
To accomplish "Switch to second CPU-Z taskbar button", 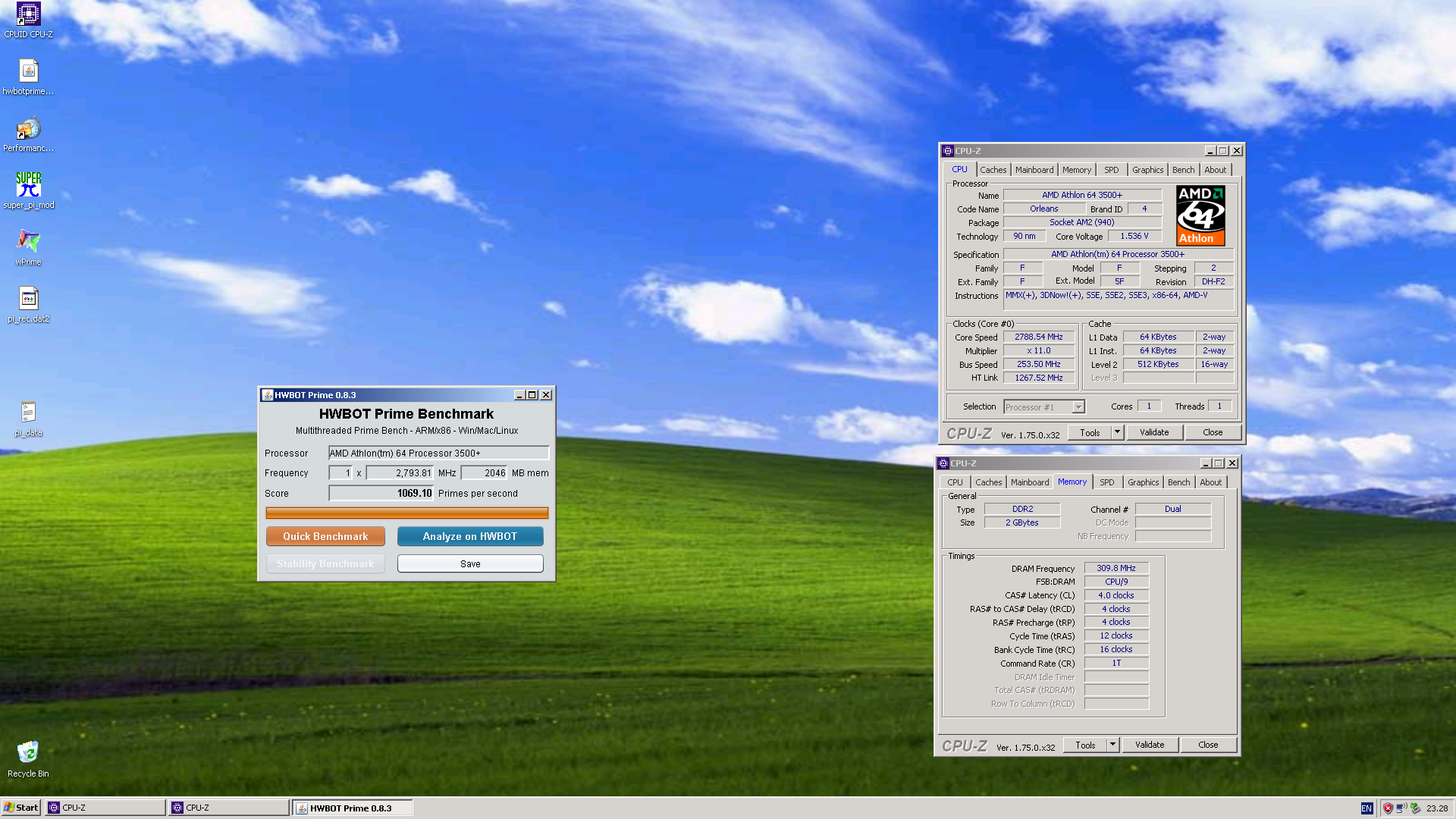I will [229, 808].
